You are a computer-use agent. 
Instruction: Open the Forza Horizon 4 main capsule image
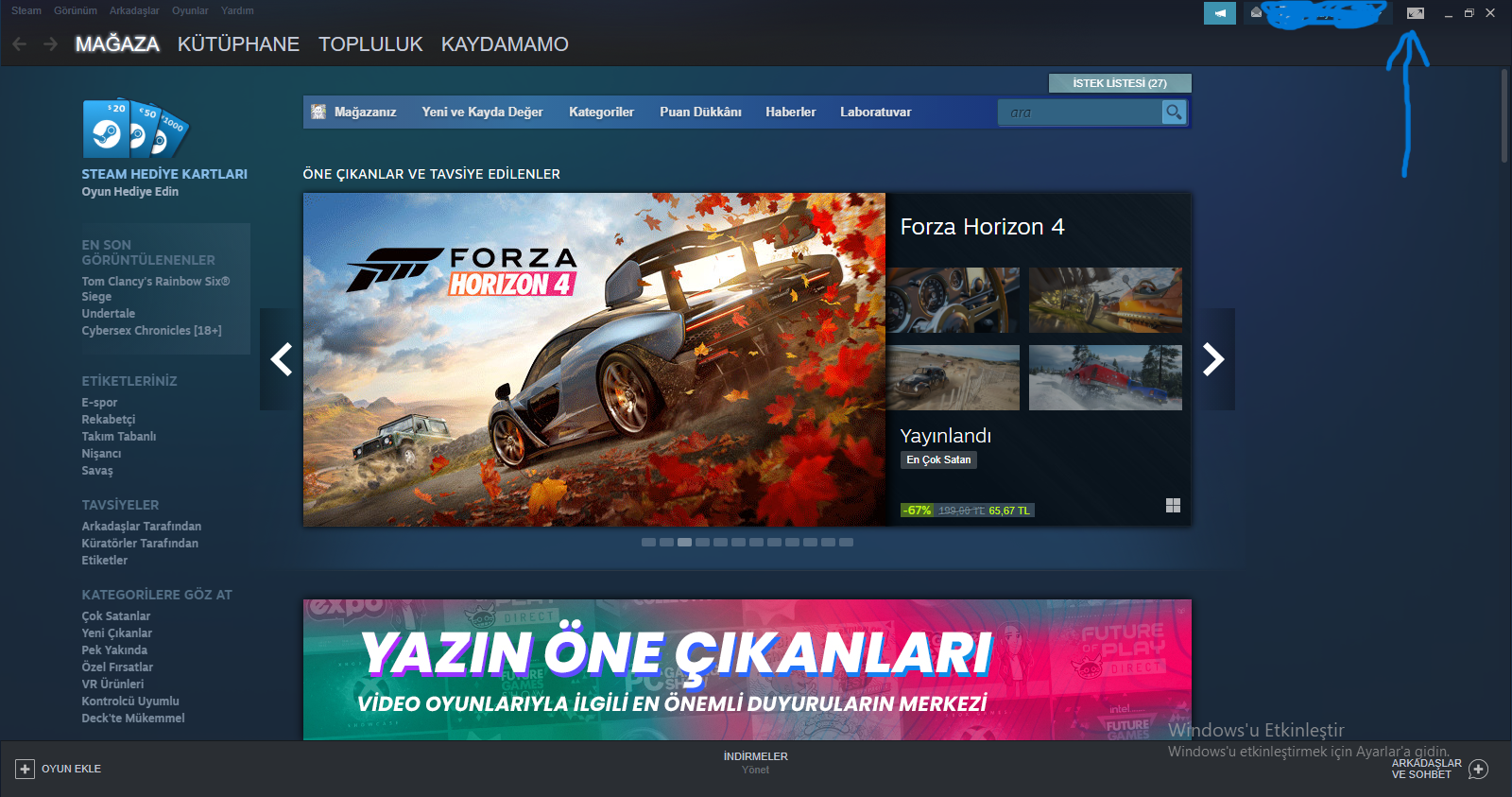pyautogui.click(x=594, y=359)
